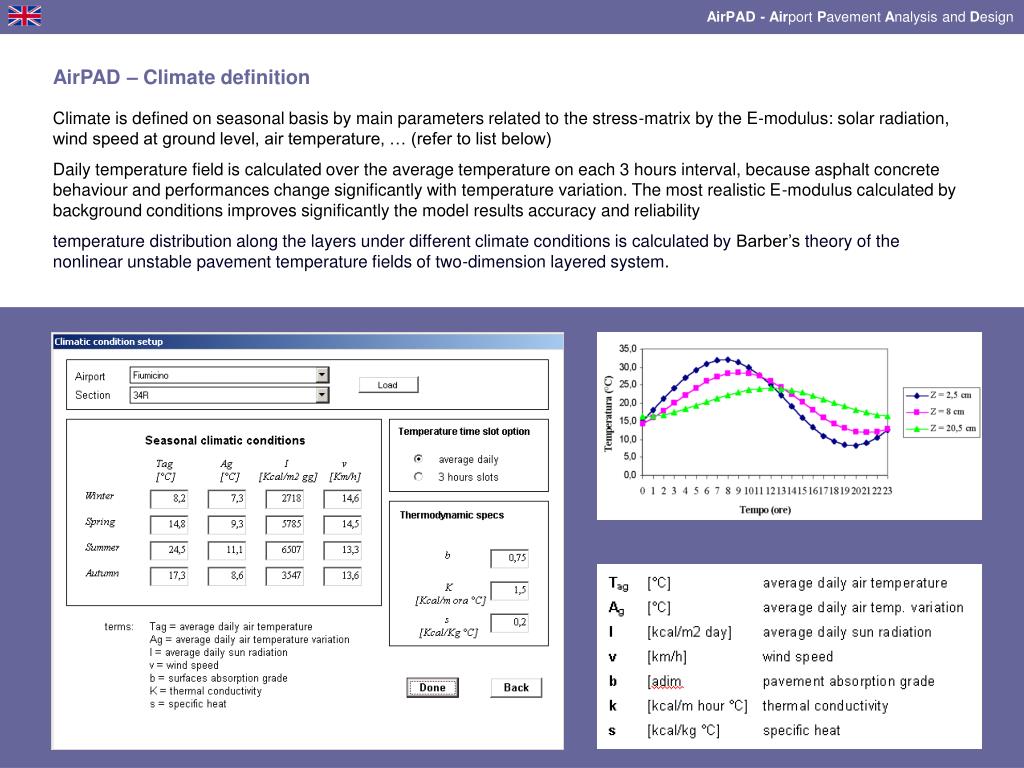Edit the Summer wind speed field 13,3

[342, 551]
